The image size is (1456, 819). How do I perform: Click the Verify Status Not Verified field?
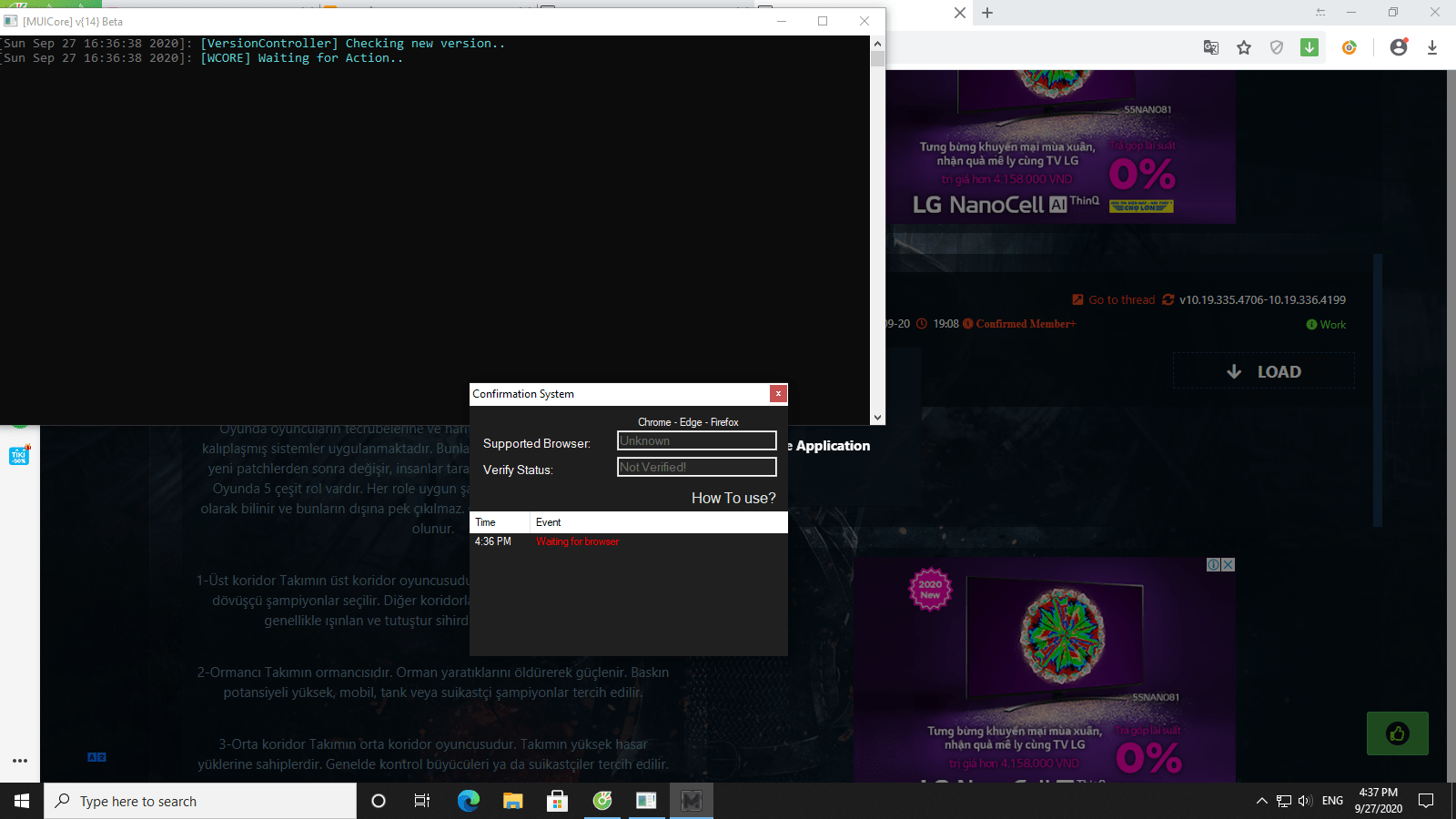click(x=697, y=467)
